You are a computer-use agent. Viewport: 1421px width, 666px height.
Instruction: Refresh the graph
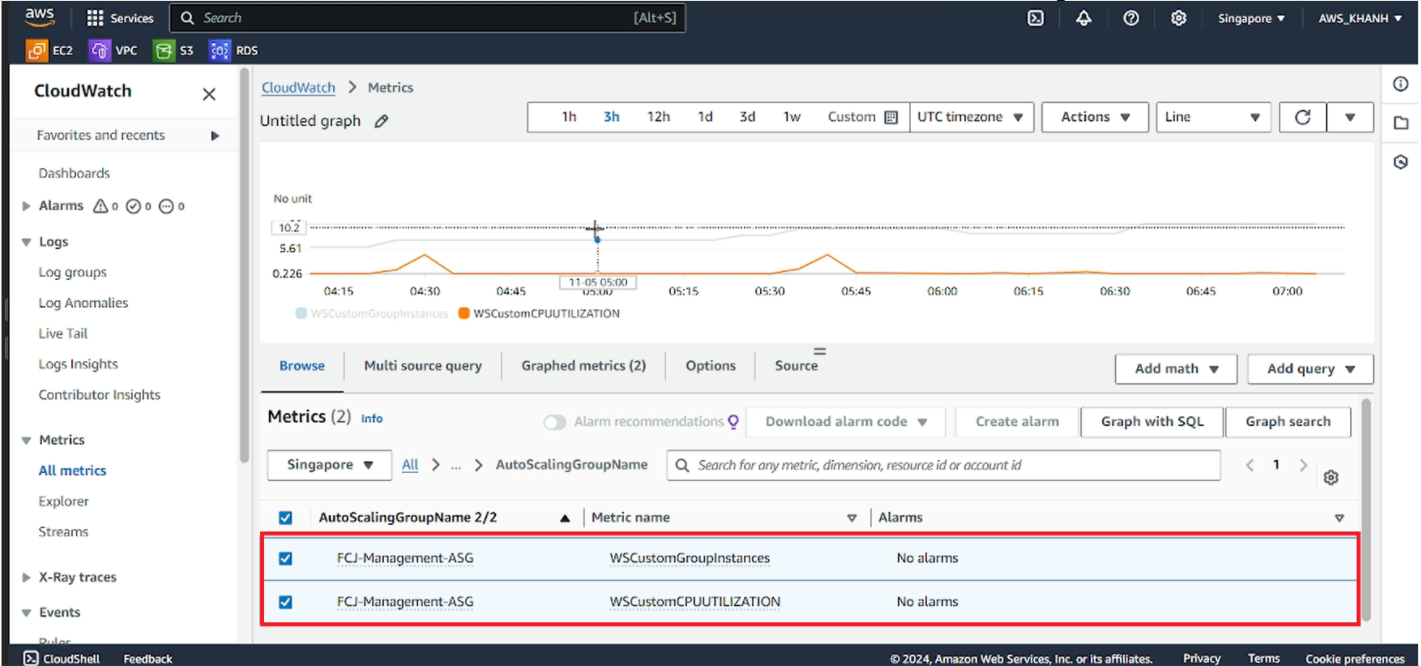point(1302,117)
